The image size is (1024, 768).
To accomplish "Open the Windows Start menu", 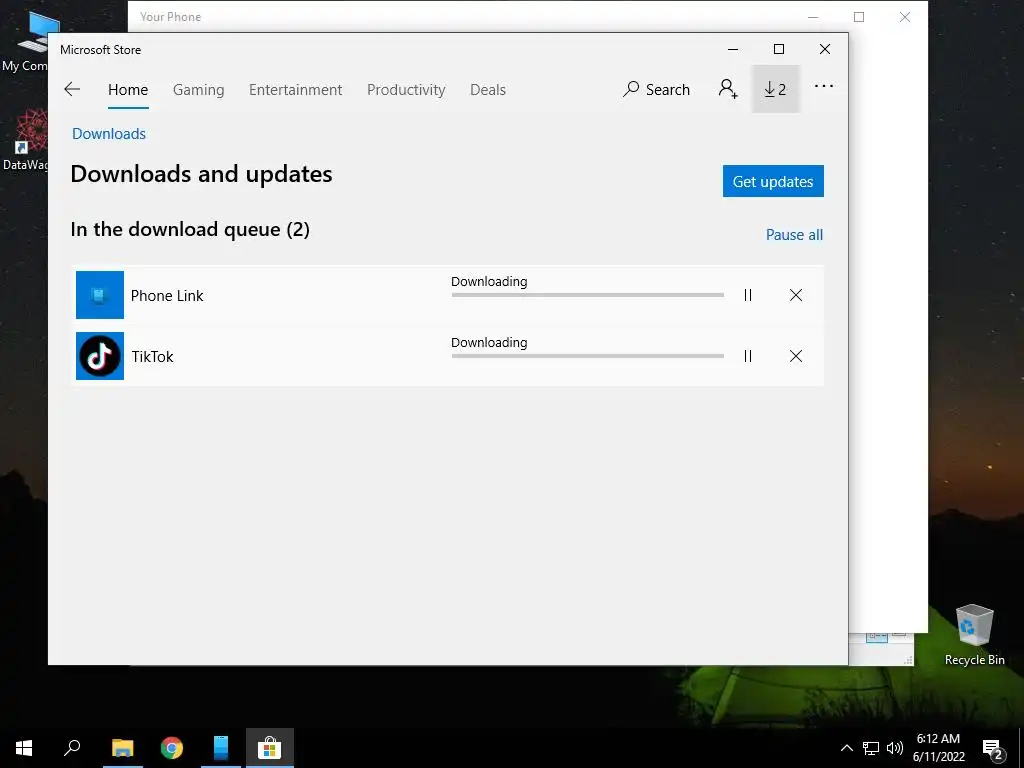I will click(24, 748).
